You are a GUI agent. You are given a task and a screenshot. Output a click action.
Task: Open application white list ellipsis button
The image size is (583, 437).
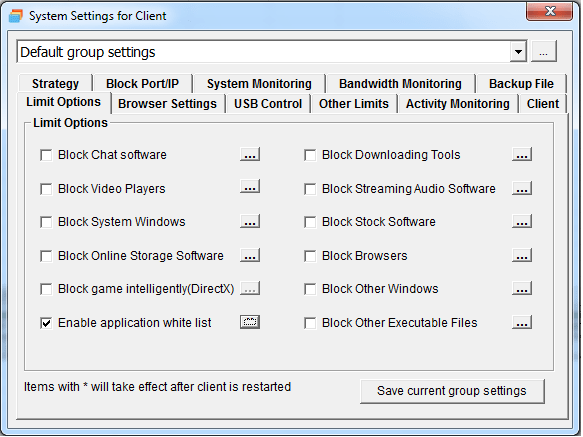[250, 322]
